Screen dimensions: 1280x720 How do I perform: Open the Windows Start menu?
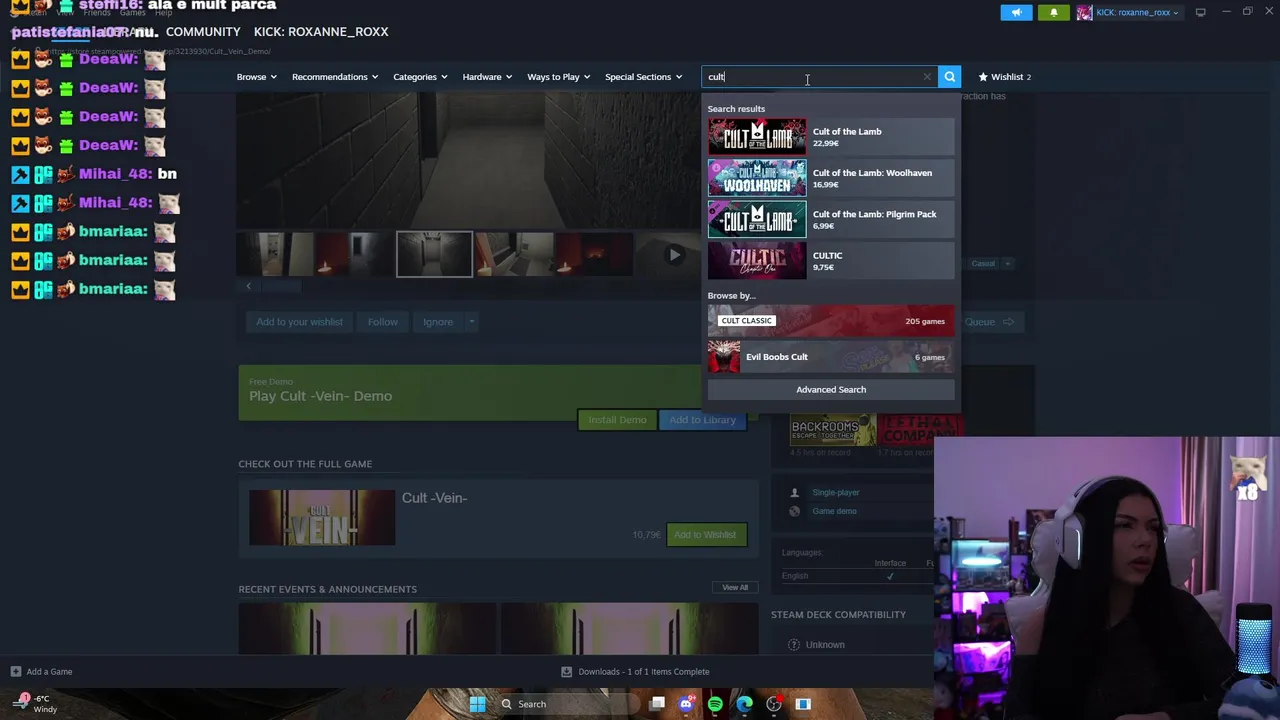point(477,704)
